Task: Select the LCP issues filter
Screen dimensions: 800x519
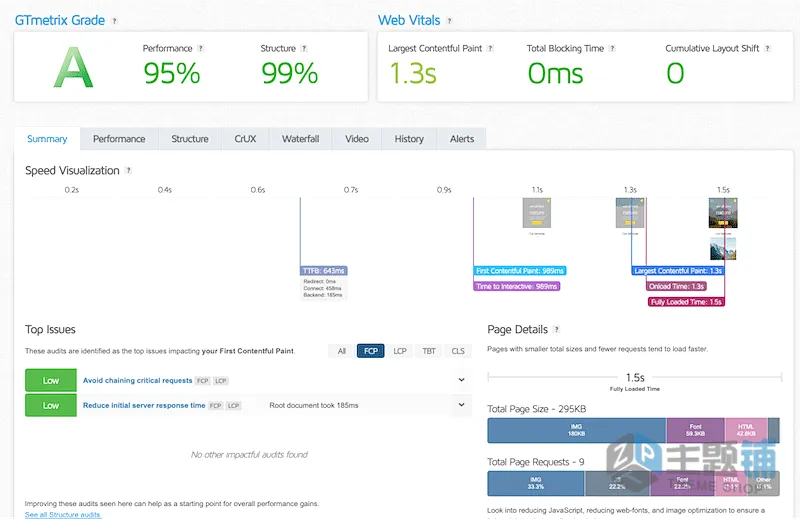Action: coord(399,351)
